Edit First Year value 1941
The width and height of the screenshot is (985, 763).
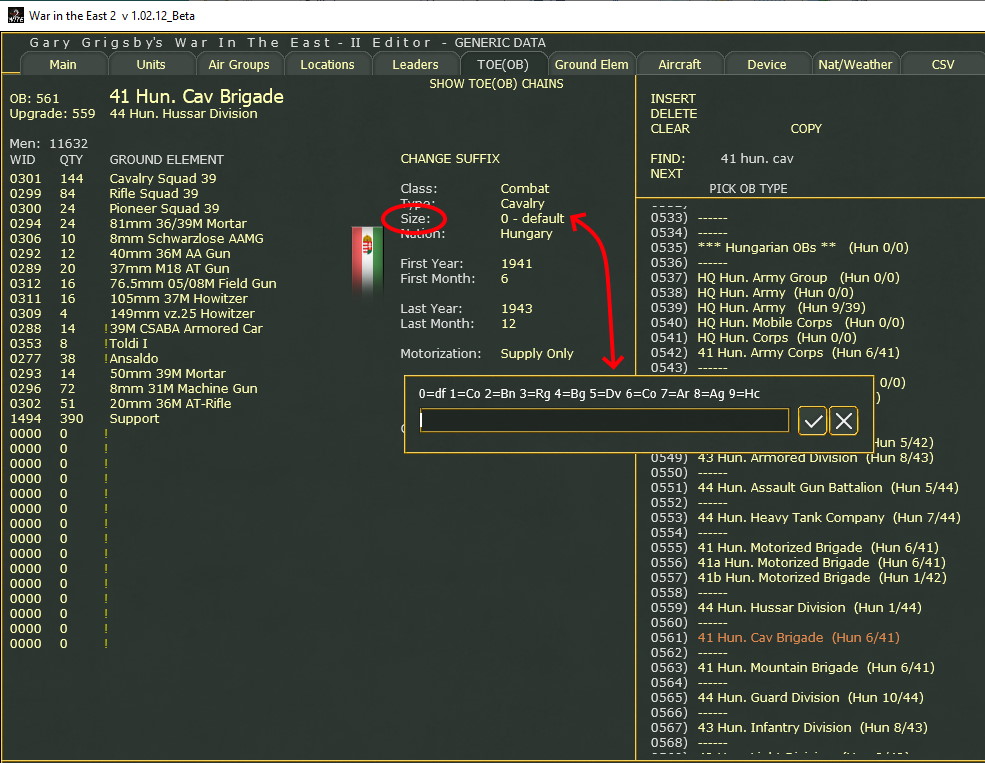coord(516,264)
